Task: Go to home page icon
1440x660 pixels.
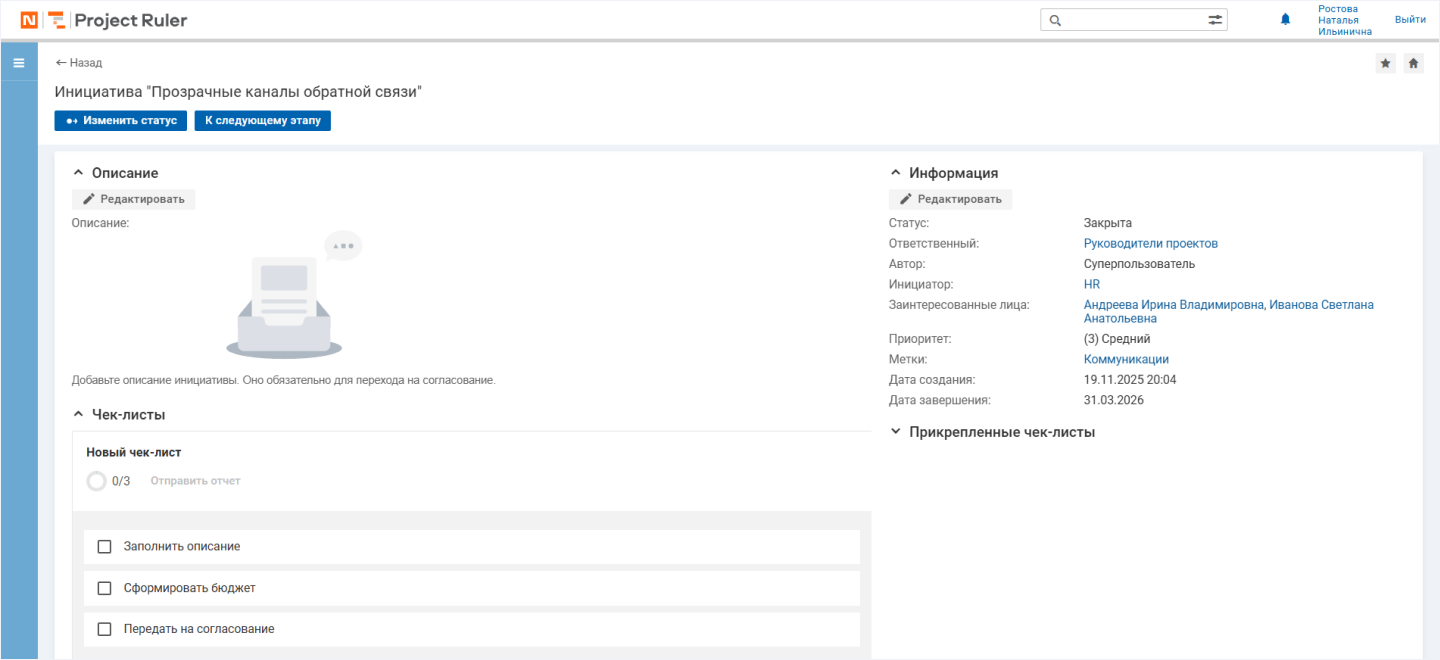Action: (x=1413, y=63)
